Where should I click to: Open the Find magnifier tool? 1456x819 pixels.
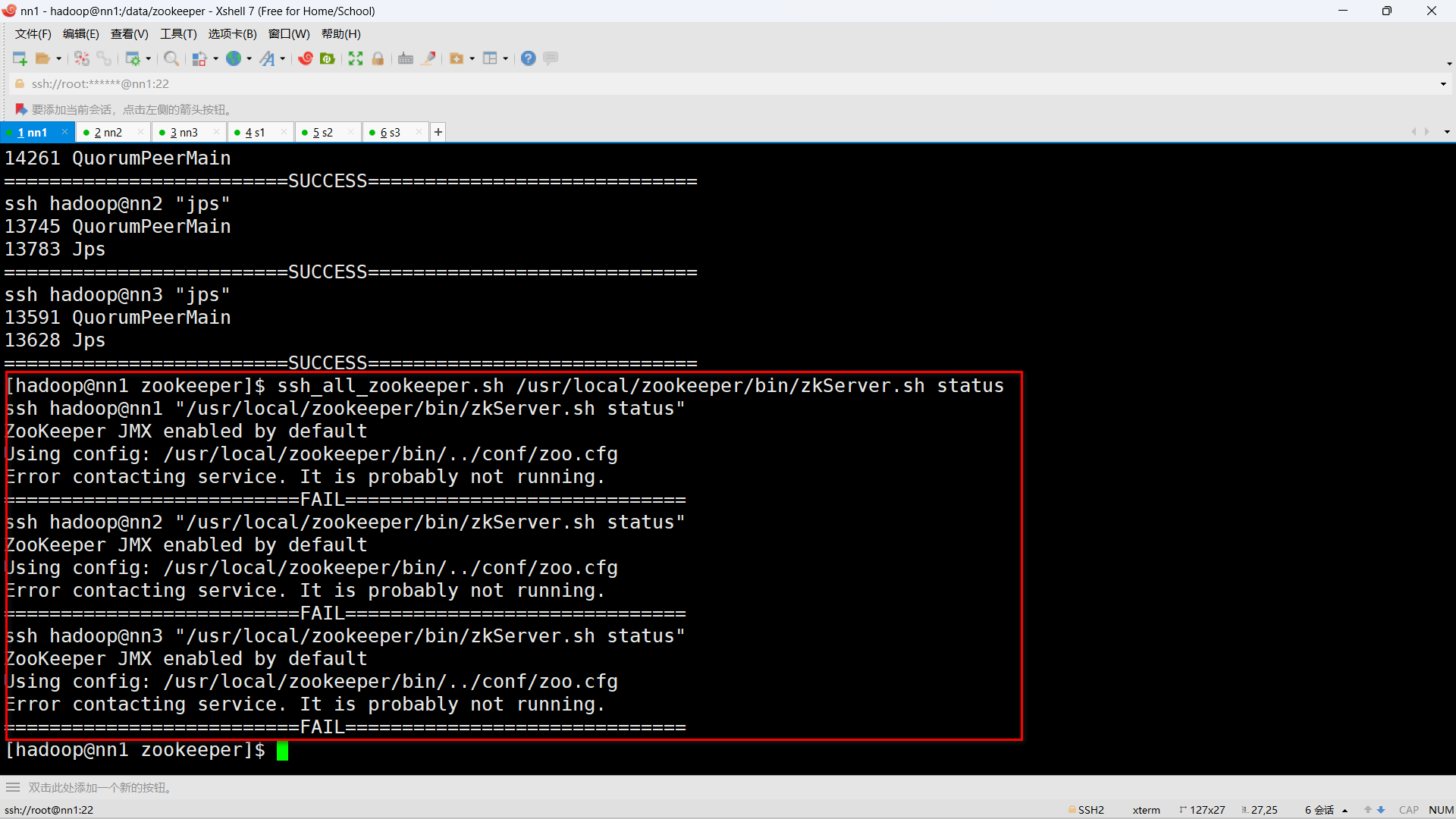click(x=171, y=58)
